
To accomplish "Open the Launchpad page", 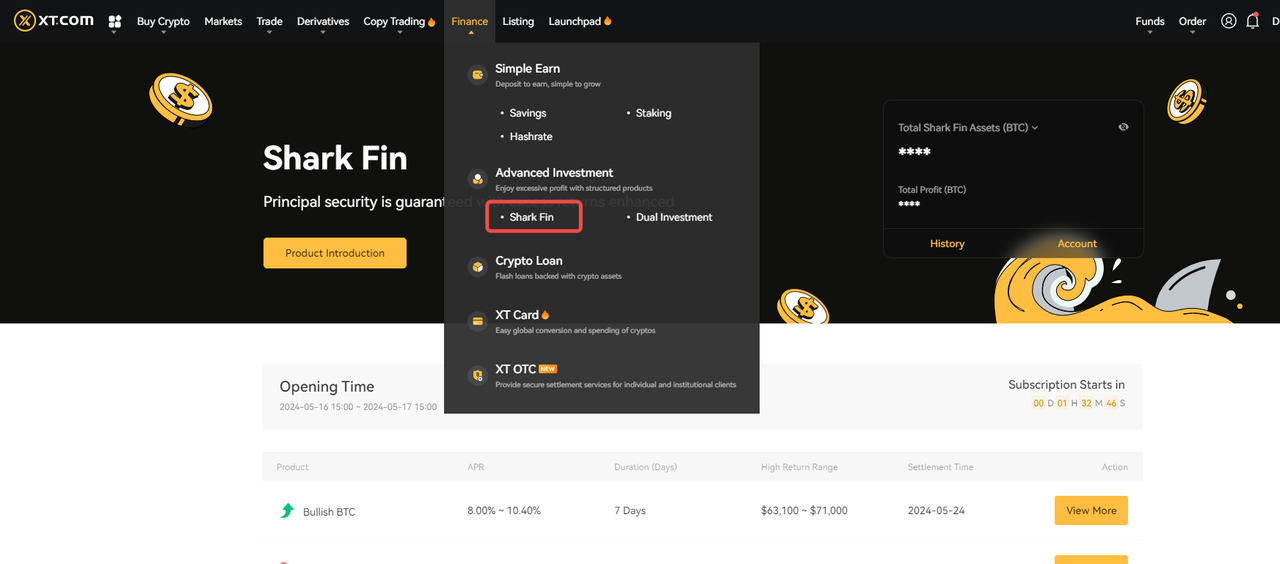I will tap(580, 21).
